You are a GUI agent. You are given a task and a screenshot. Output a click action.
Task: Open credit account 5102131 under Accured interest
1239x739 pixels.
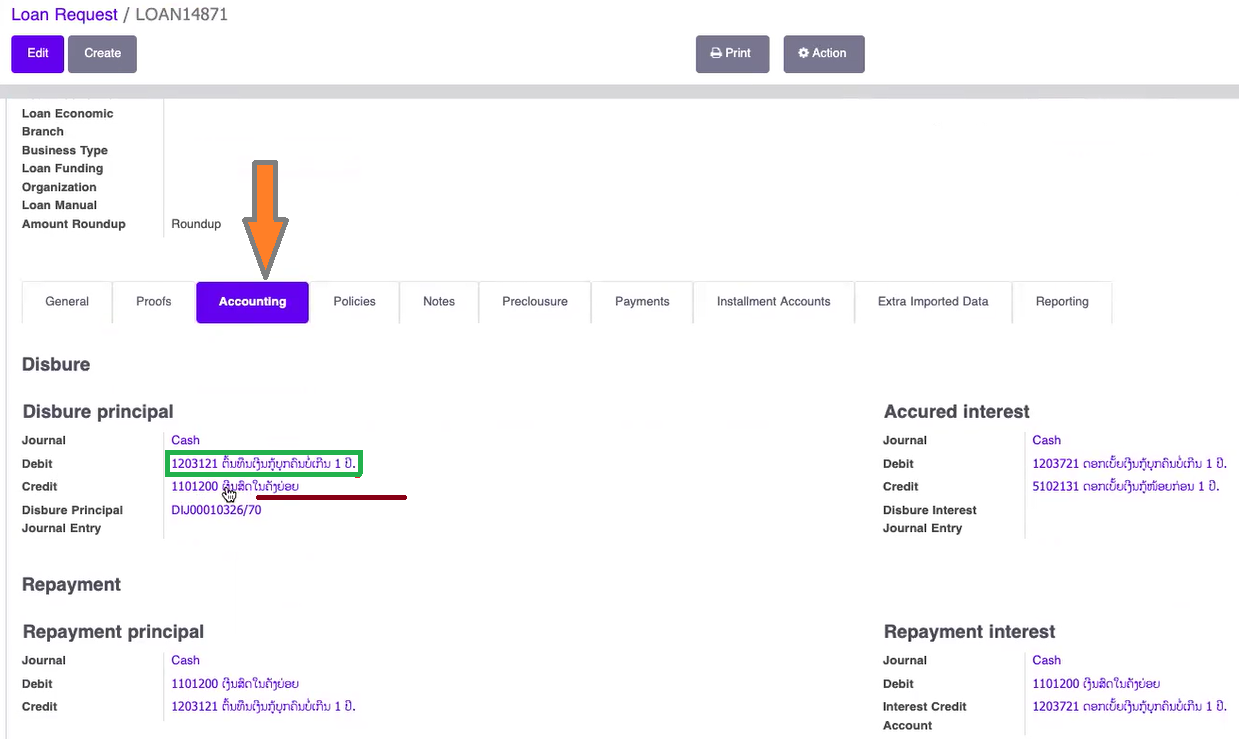click(1125, 487)
